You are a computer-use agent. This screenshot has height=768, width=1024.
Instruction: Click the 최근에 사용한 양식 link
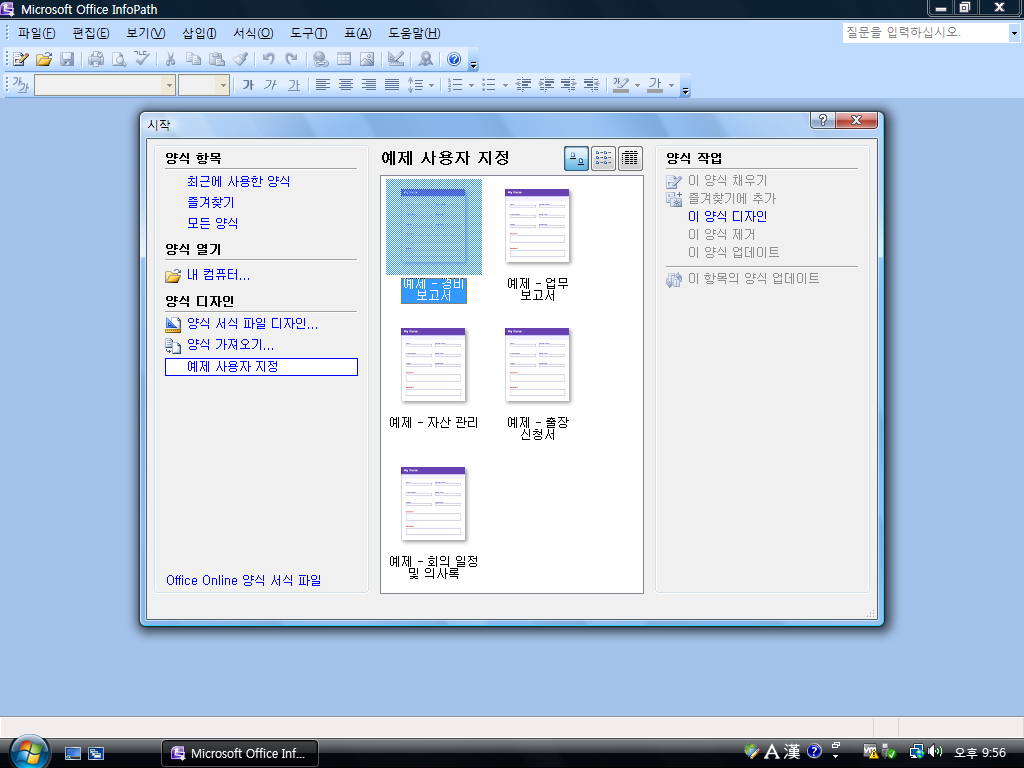tap(238, 182)
